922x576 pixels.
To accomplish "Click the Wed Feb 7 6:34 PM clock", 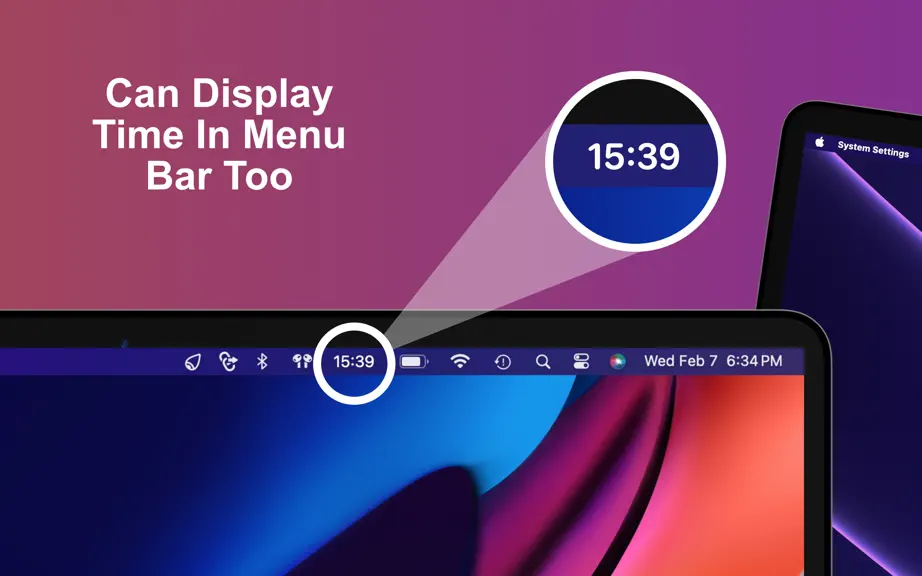I will pyautogui.click(x=713, y=361).
